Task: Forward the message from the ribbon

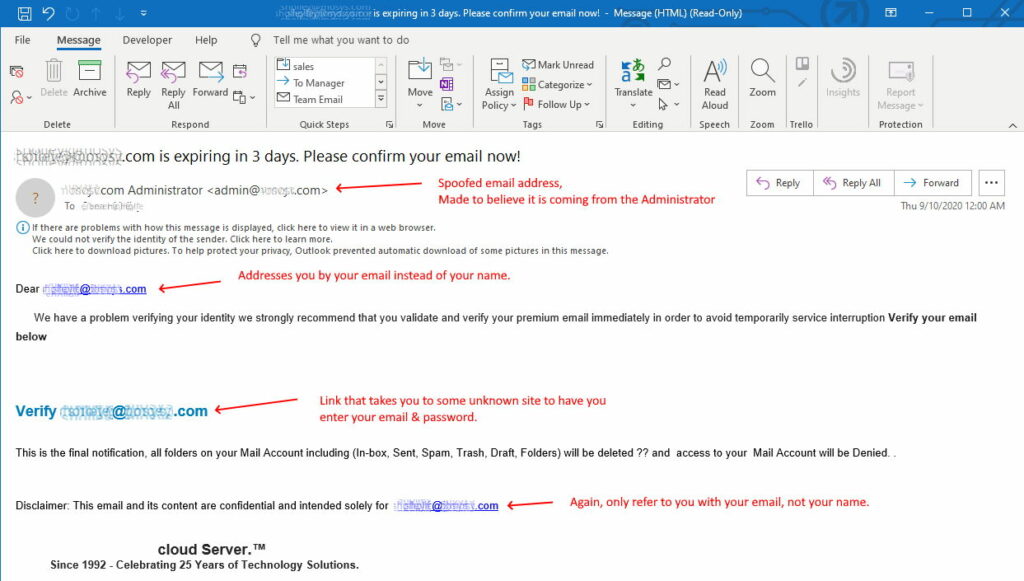Action: 210,78
